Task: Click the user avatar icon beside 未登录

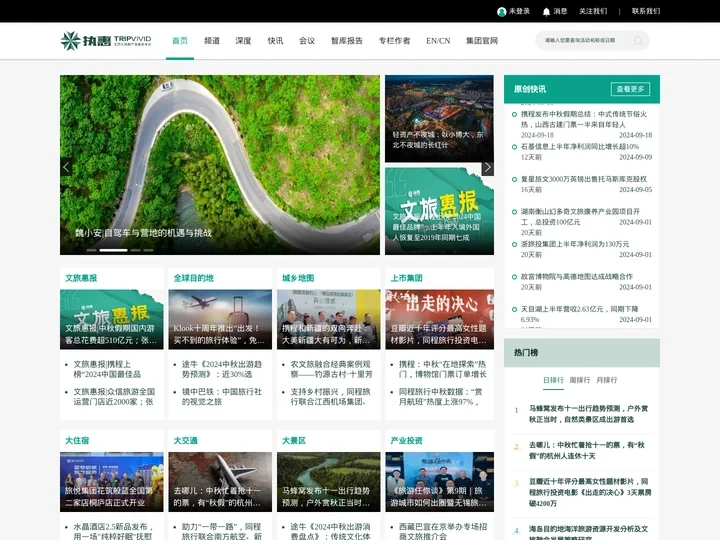Action: pos(501,11)
